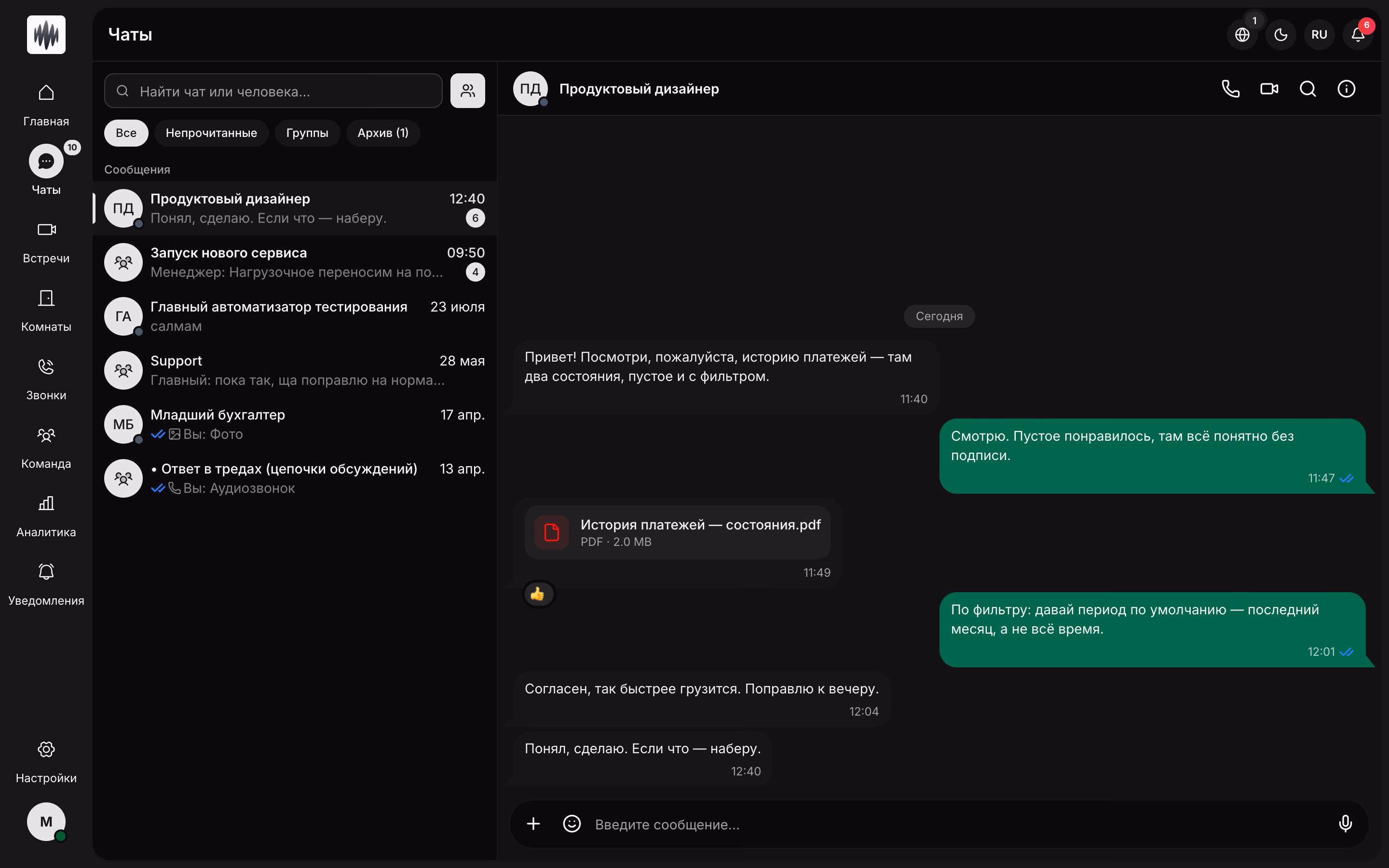Click the globe icon in top bar
This screenshot has width=1389, height=868.
pyautogui.click(x=1242, y=34)
